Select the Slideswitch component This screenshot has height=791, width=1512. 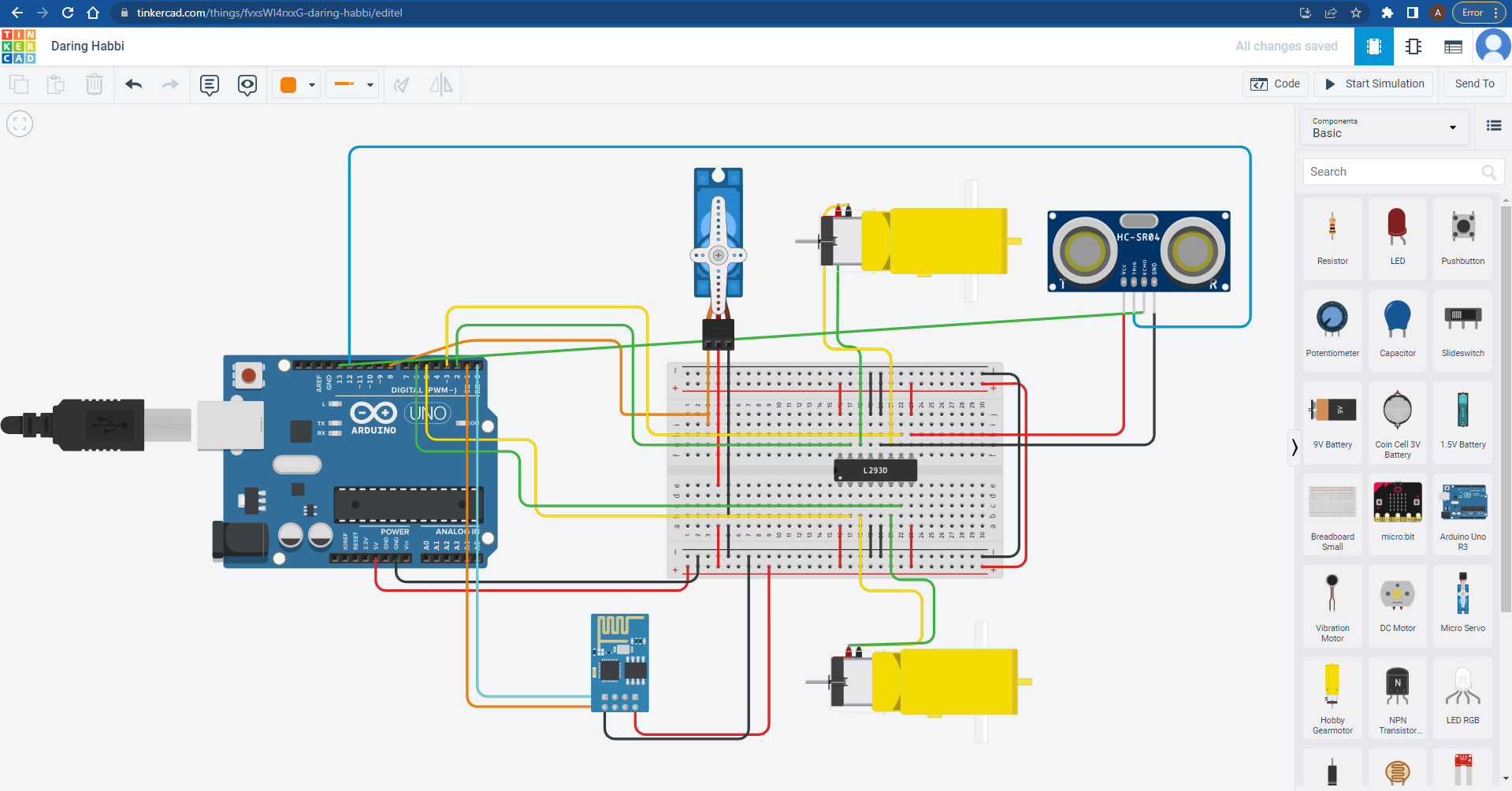click(x=1463, y=330)
